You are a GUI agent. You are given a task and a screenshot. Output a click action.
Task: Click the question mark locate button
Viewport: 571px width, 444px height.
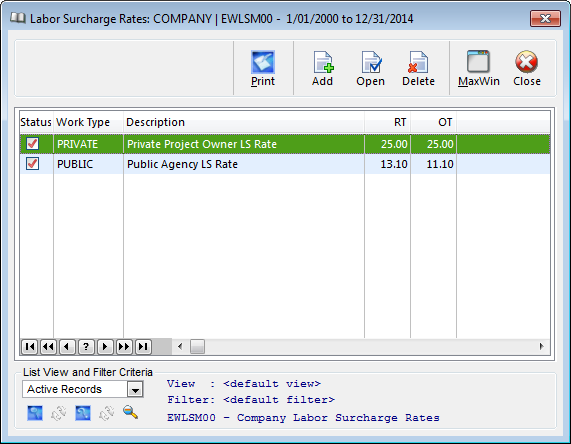tap(86, 346)
